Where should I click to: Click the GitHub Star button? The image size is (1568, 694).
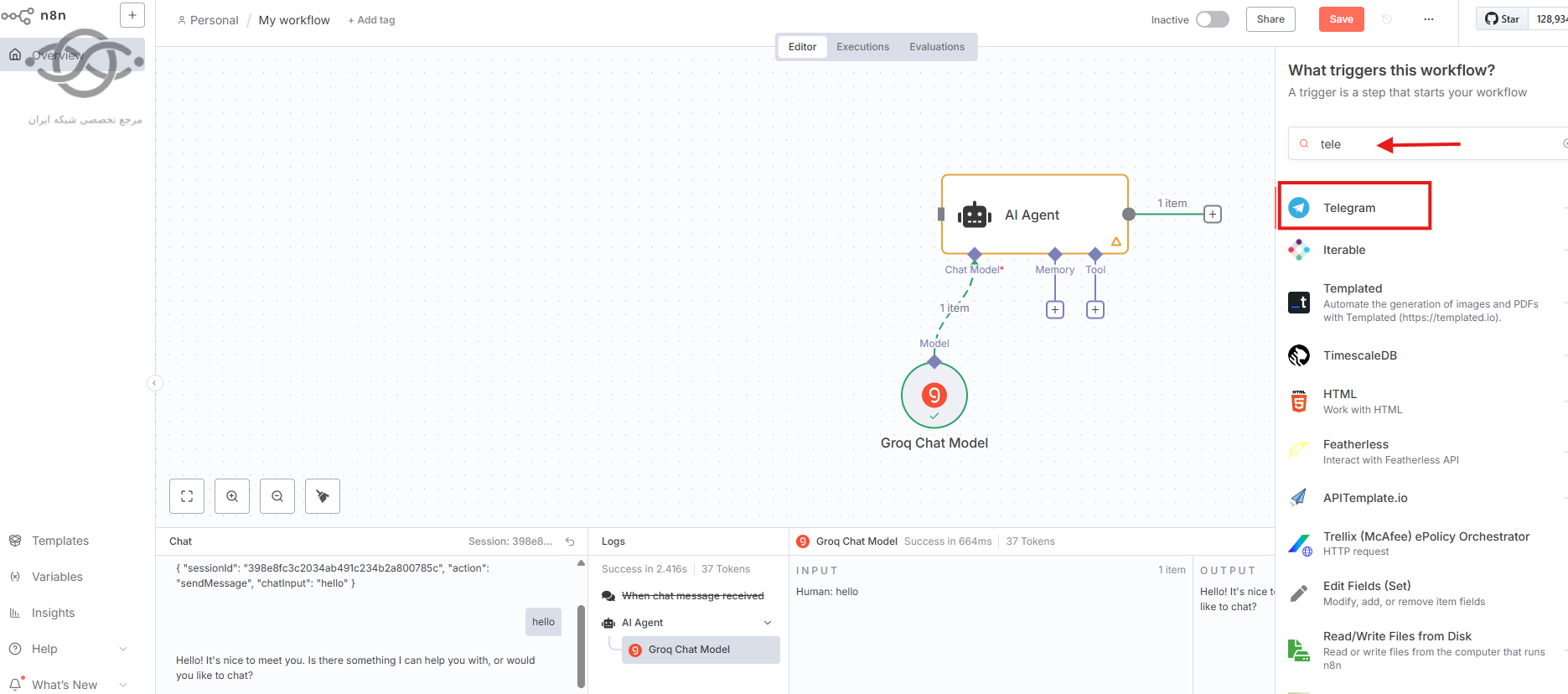[x=1502, y=18]
